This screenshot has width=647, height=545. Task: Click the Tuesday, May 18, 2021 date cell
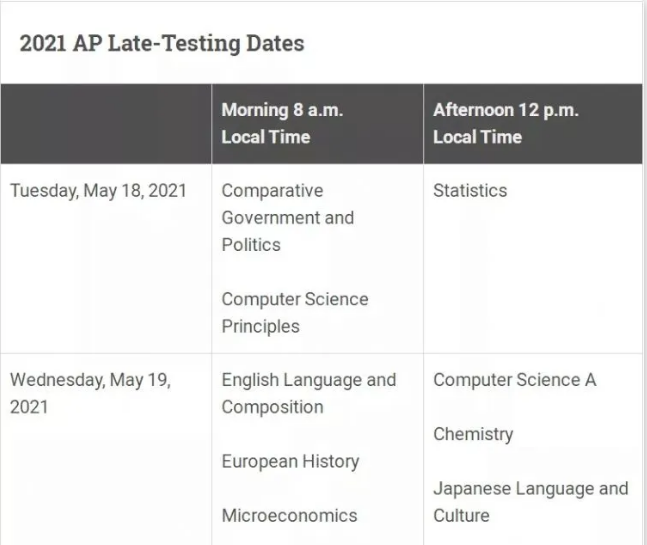click(98, 191)
